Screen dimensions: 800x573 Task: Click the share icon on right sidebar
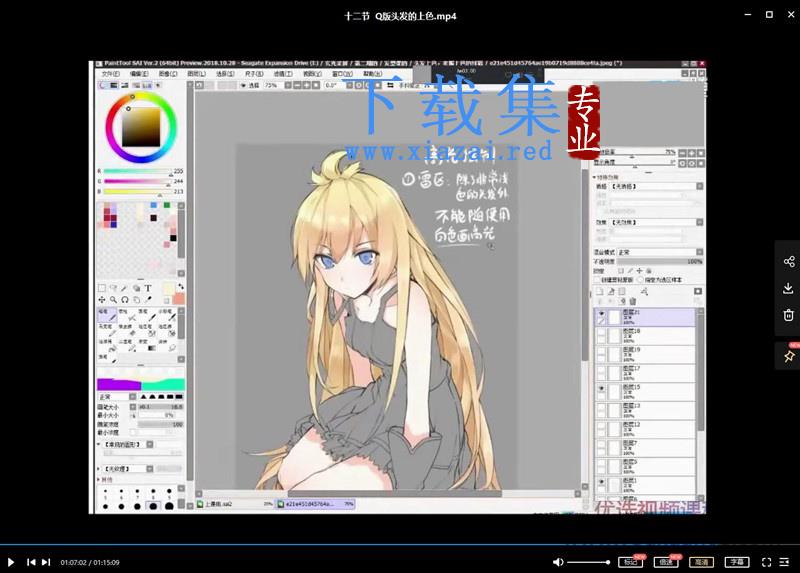pos(789,262)
